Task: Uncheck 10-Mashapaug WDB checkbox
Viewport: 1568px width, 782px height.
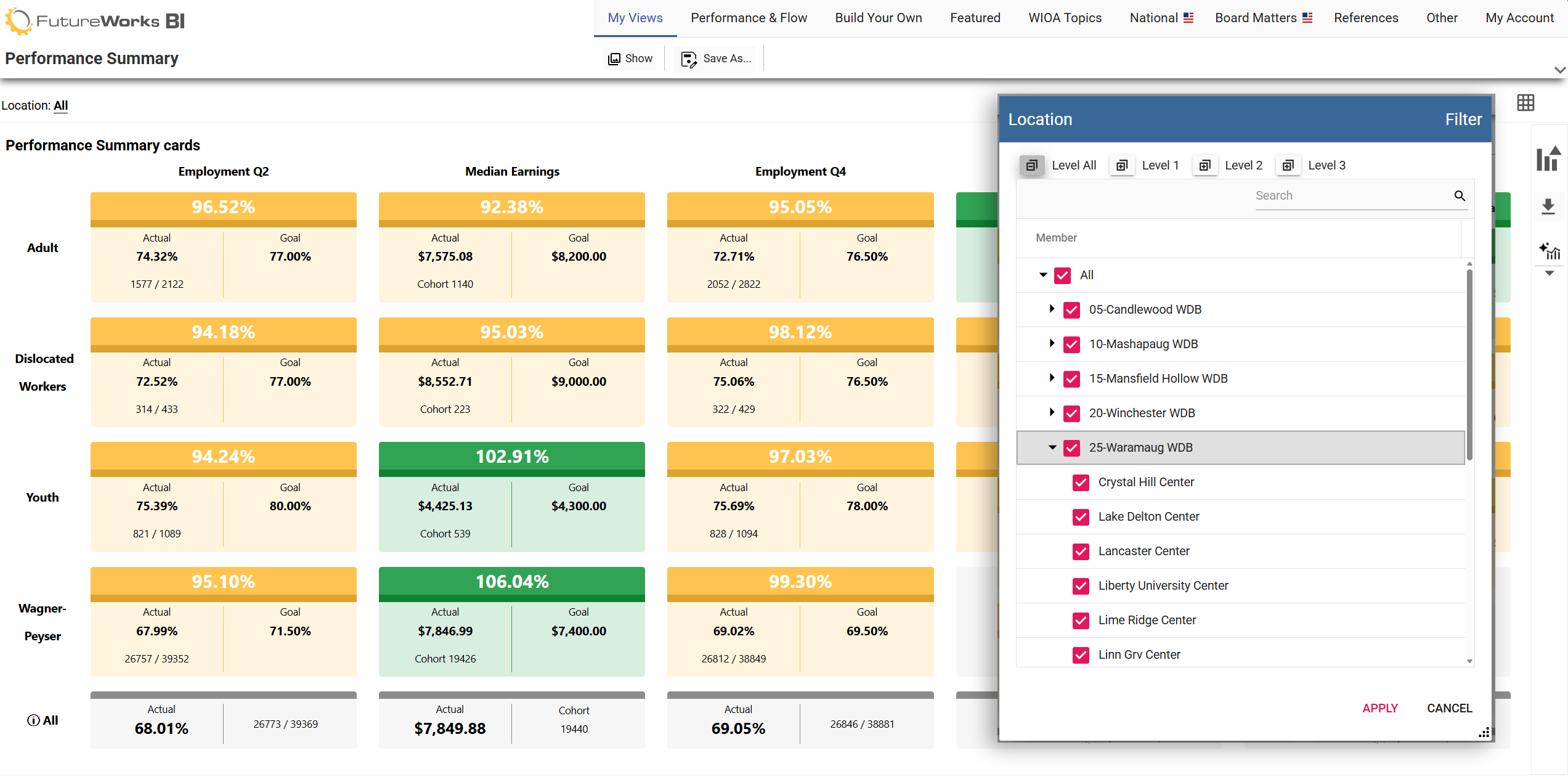Action: 1071,344
